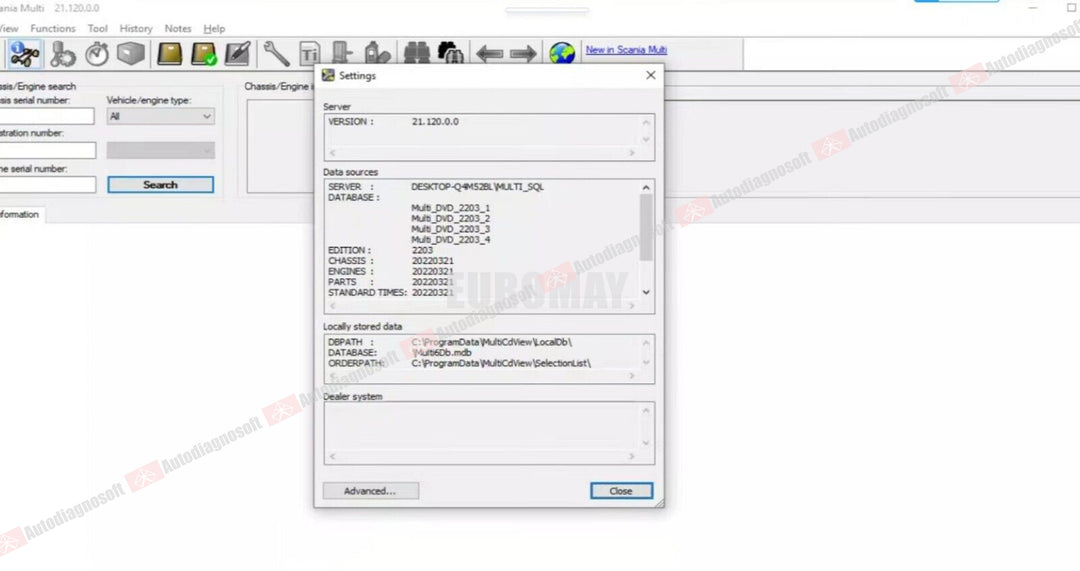Select the Multi_DVD_2203_2 database entry
Image resolution: width=1080 pixels, height=571 pixels.
tap(450, 218)
